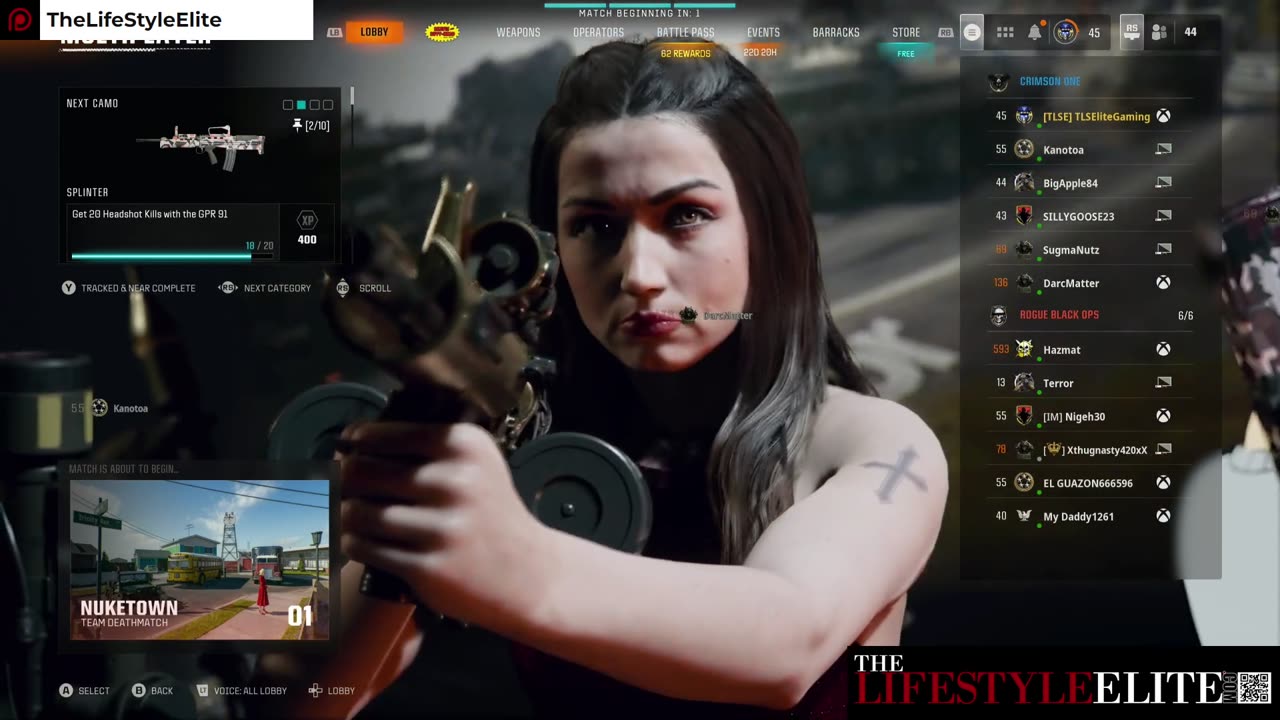Viewport: 1280px width, 720px height.
Task: Open the Weapons tab
Action: coord(518,32)
